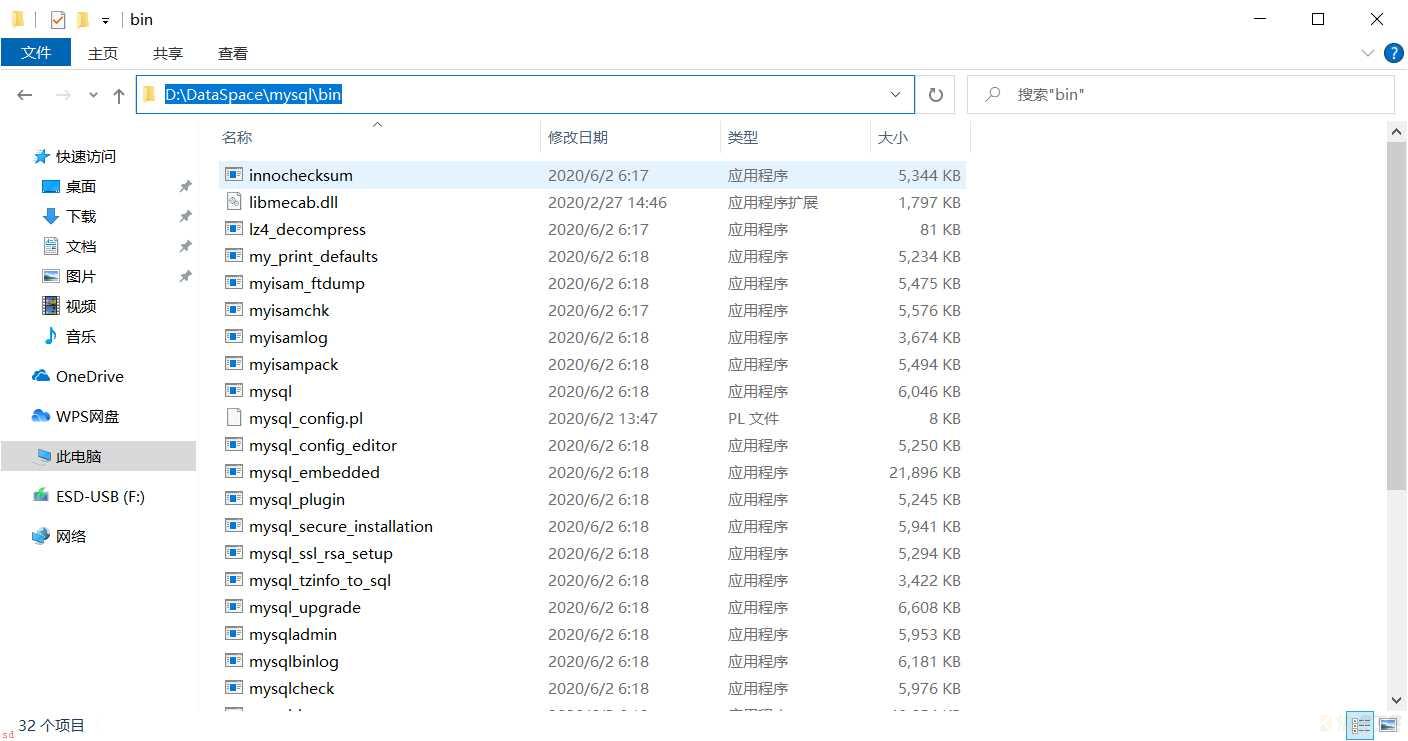Click the vertical scrollbar thumb
Viewport: 1408px width, 741px height.
(x=1397, y=316)
